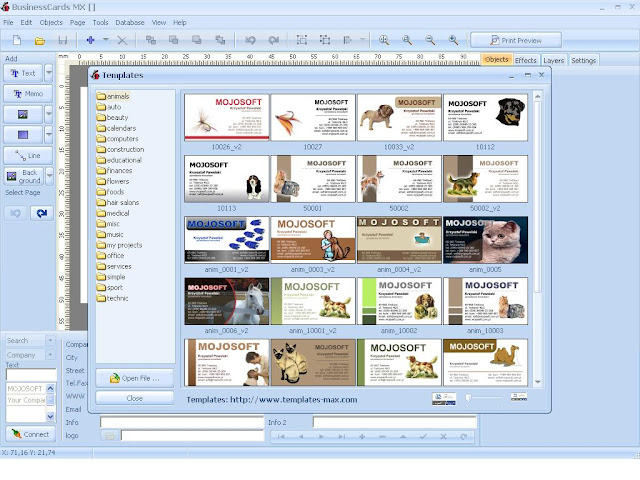Switch to the Settings tab
Screen dimensions: 640x480
[583, 60]
